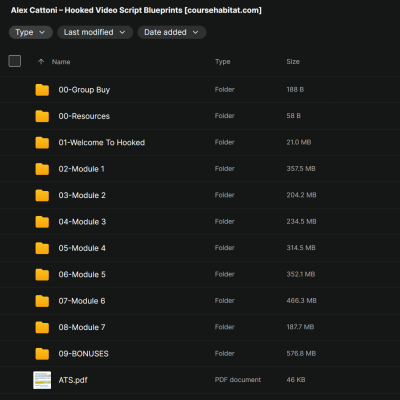Click the sort direction arrow beside Name
The image size is (400, 400).
pyautogui.click(x=41, y=62)
